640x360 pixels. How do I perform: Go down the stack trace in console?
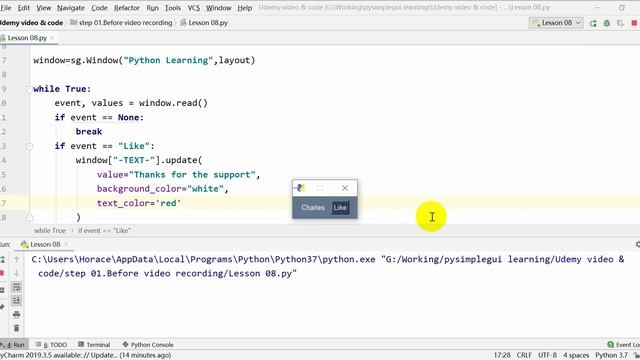(x=16, y=273)
